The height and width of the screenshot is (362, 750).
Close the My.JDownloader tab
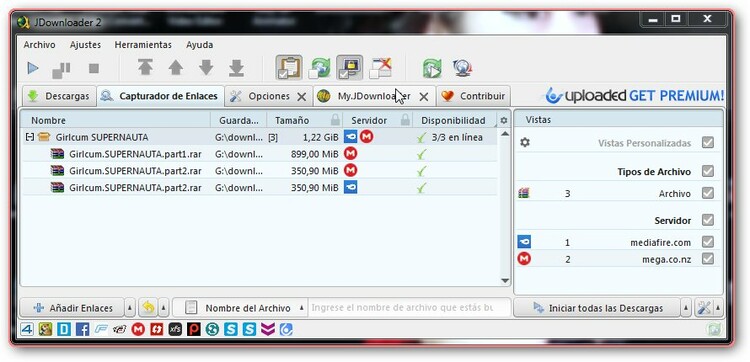[x=424, y=97]
